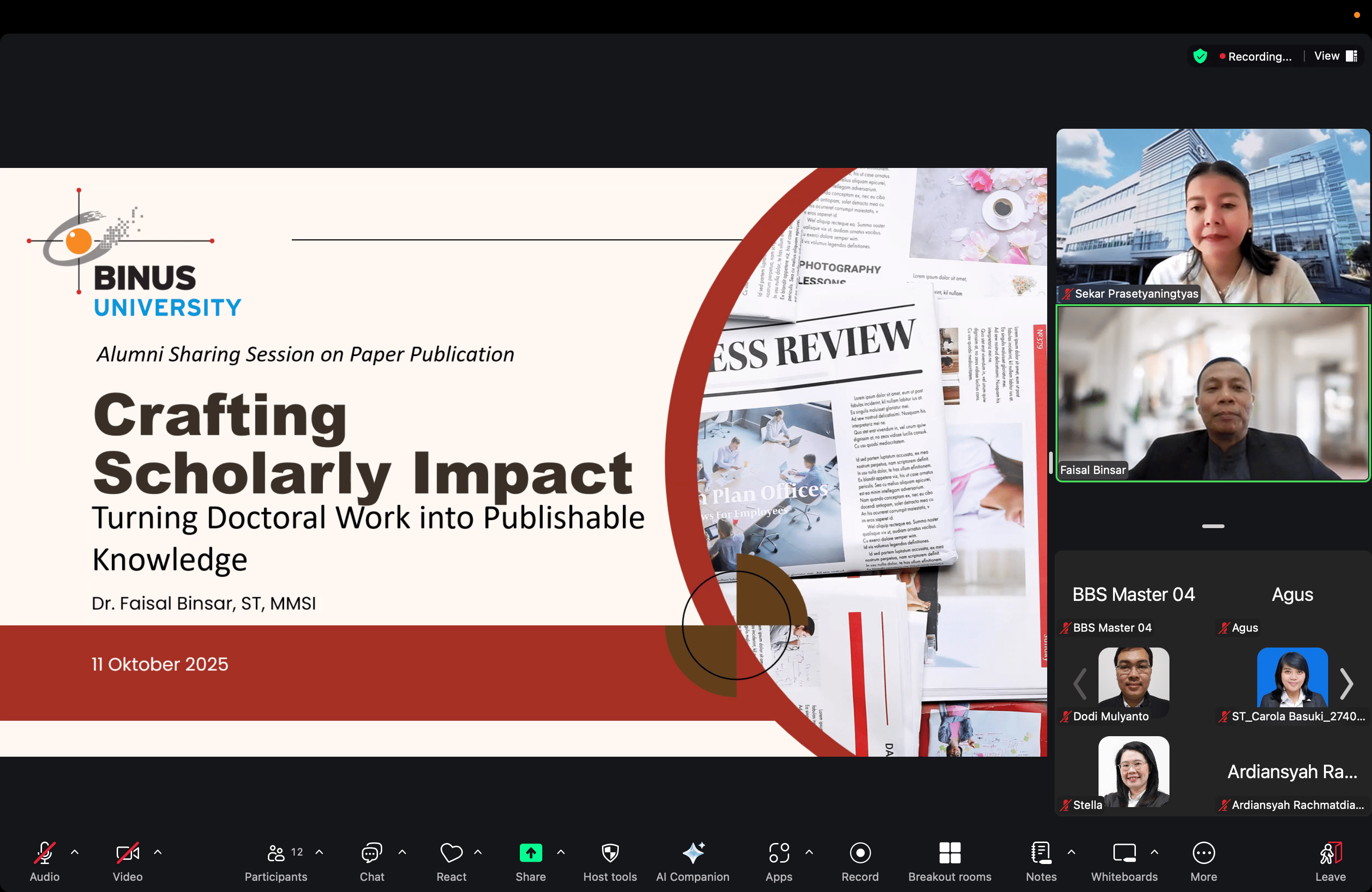The image size is (1372, 892).
Task: Click the Leave meeting button
Action: [x=1330, y=853]
